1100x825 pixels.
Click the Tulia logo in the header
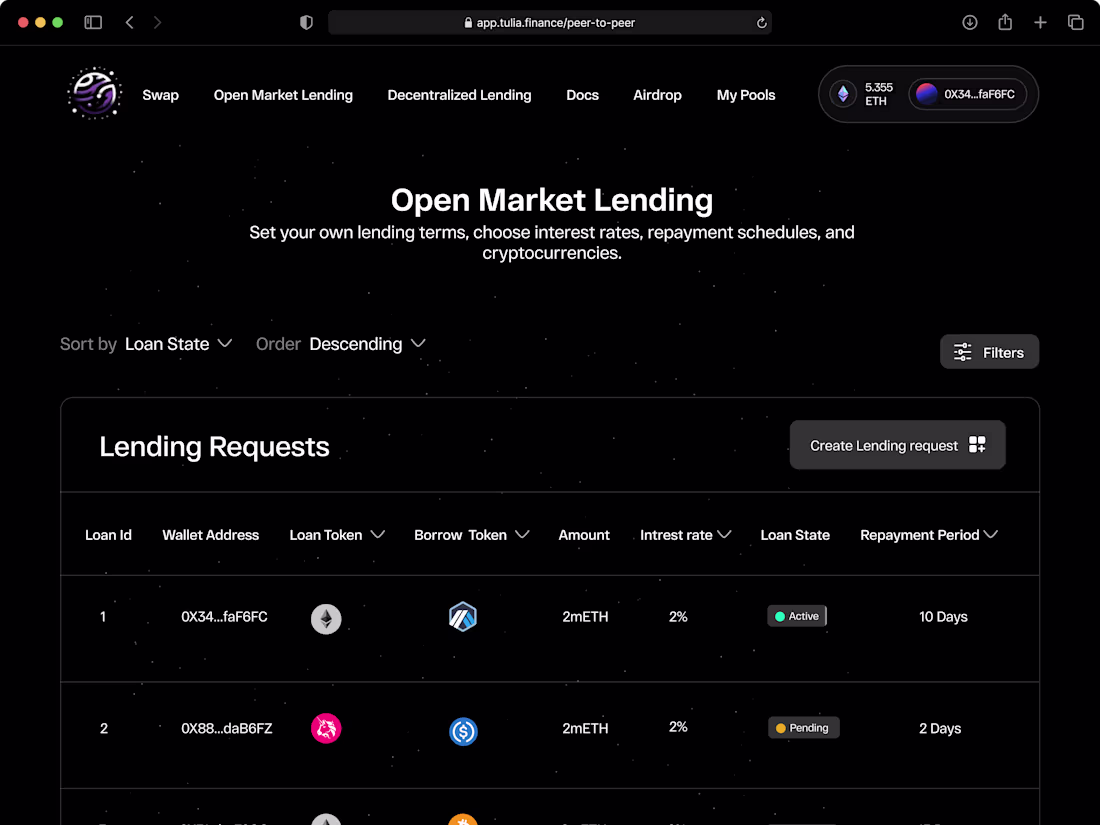coord(93,93)
